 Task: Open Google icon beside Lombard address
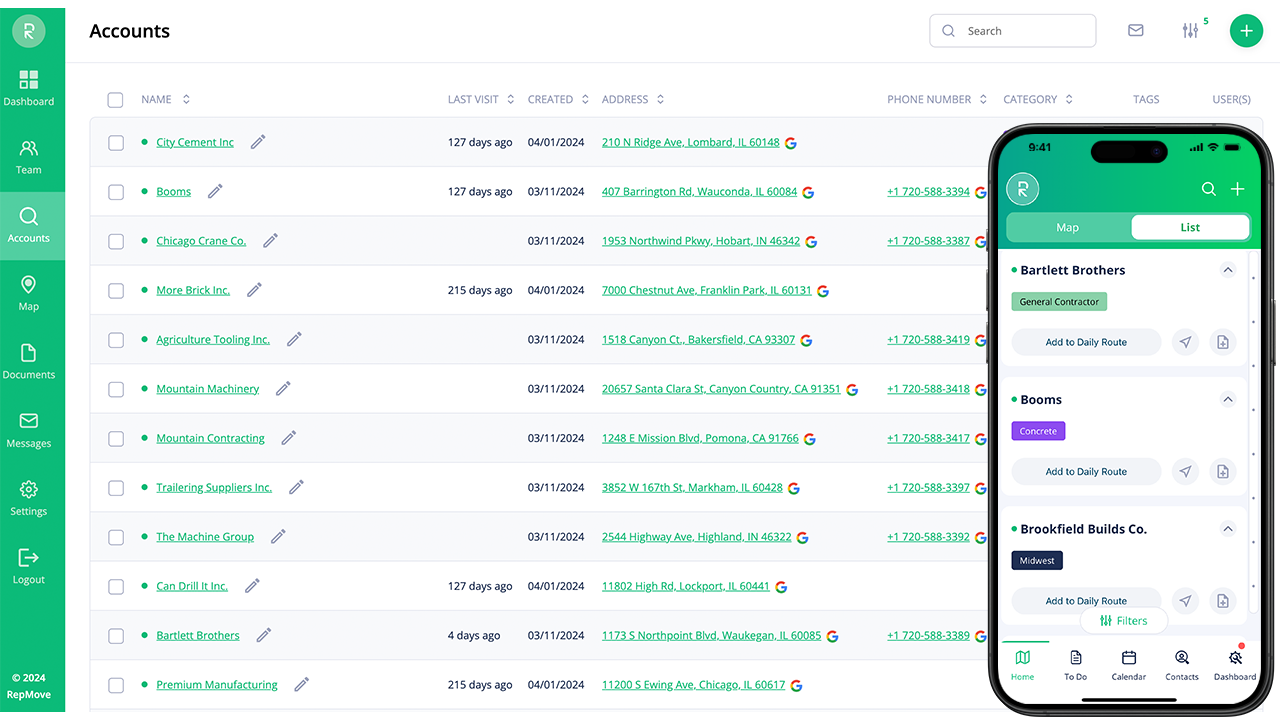click(x=790, y=143)
